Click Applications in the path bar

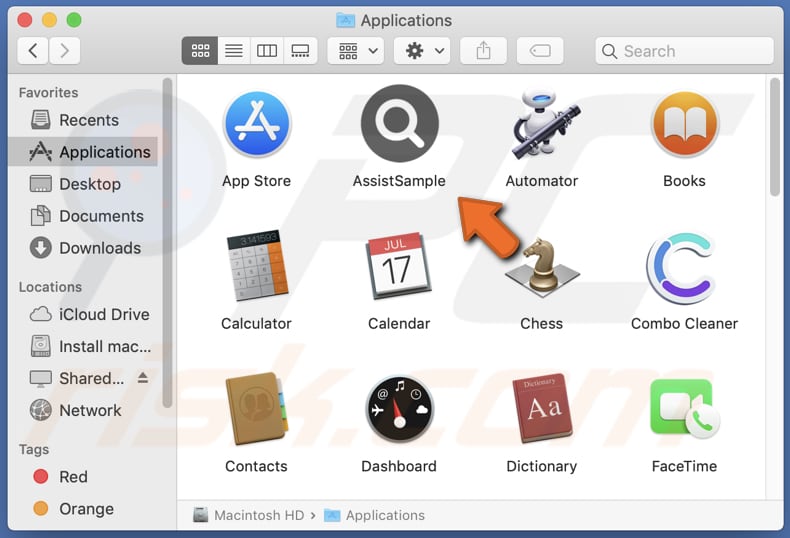pyautogui.click(x=374, y=515)
